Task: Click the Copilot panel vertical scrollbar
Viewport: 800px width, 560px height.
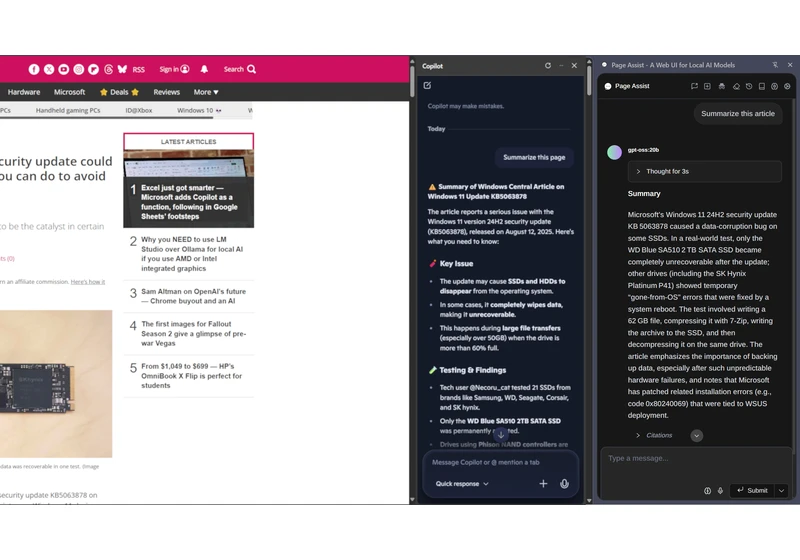Action: pyautogui.click(x=589, y=82)
